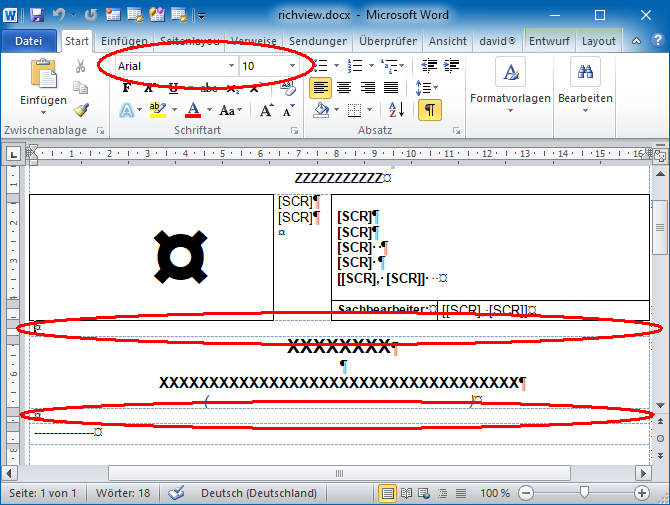Image resolution: width=670 pixels, height=505 pixels.
Task: Save the document via the floppy disk icon
Action: [x=37, y=15]
